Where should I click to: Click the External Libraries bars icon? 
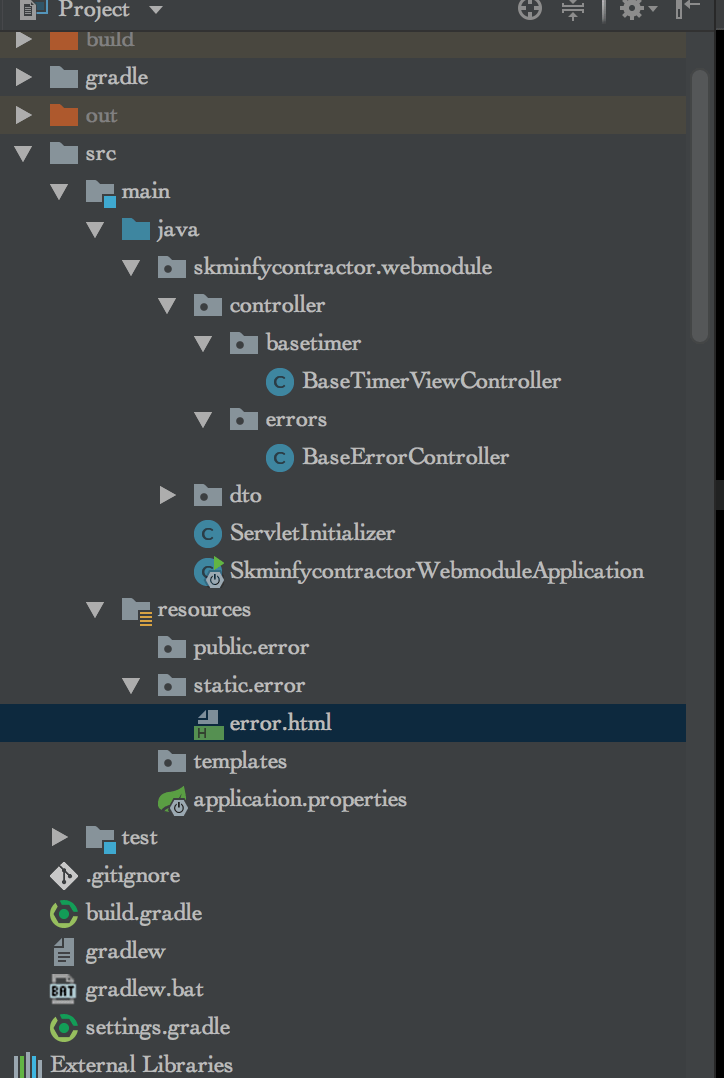coord(27,1065)
